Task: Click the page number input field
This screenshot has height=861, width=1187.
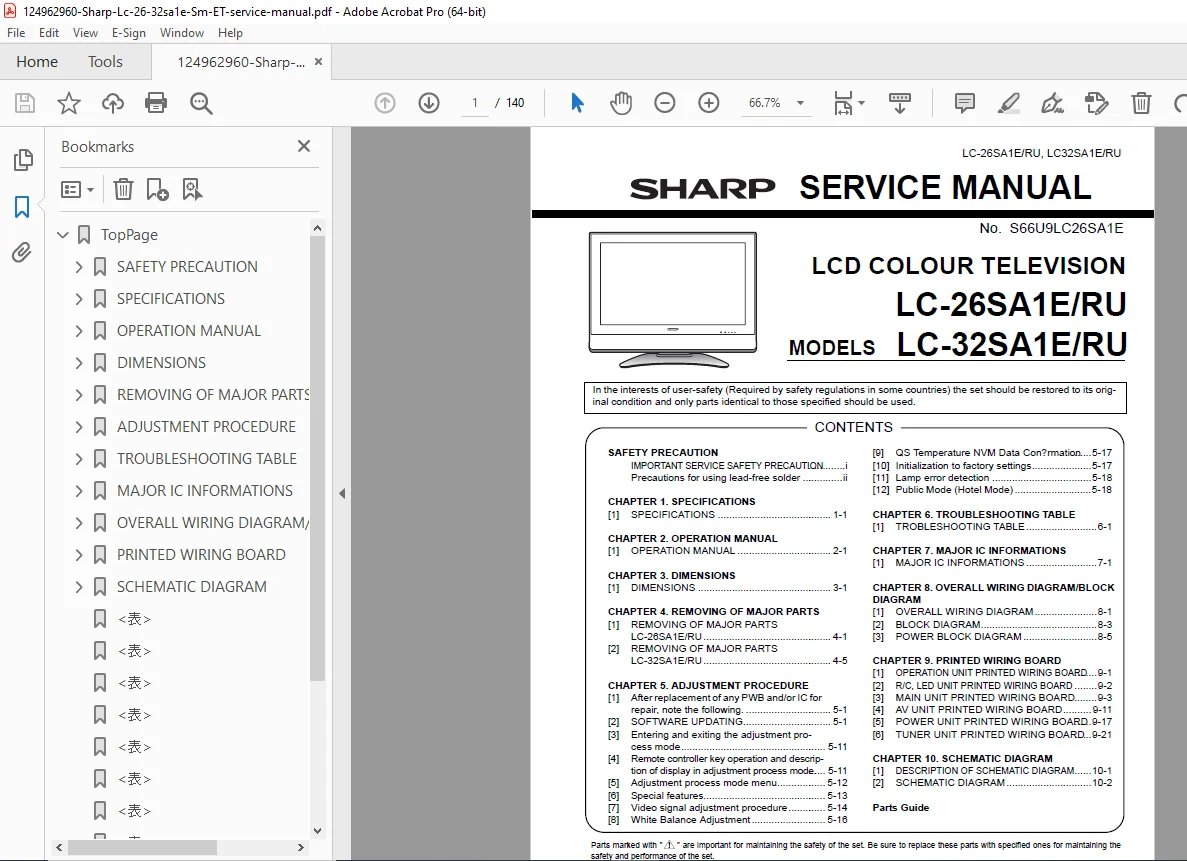Action: 475,103
